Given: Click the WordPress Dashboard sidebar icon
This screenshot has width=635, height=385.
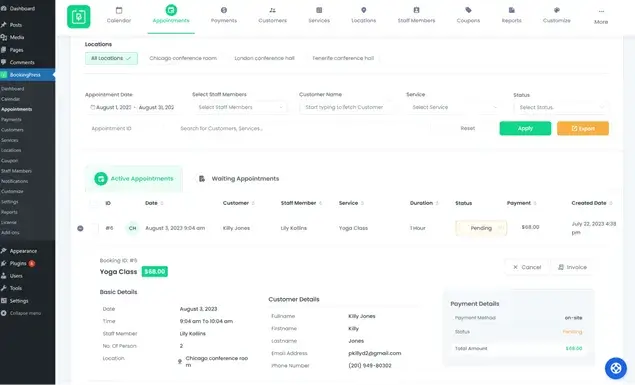Looking at the screenshot, I should pyautogui.click(x=4, y=8).
